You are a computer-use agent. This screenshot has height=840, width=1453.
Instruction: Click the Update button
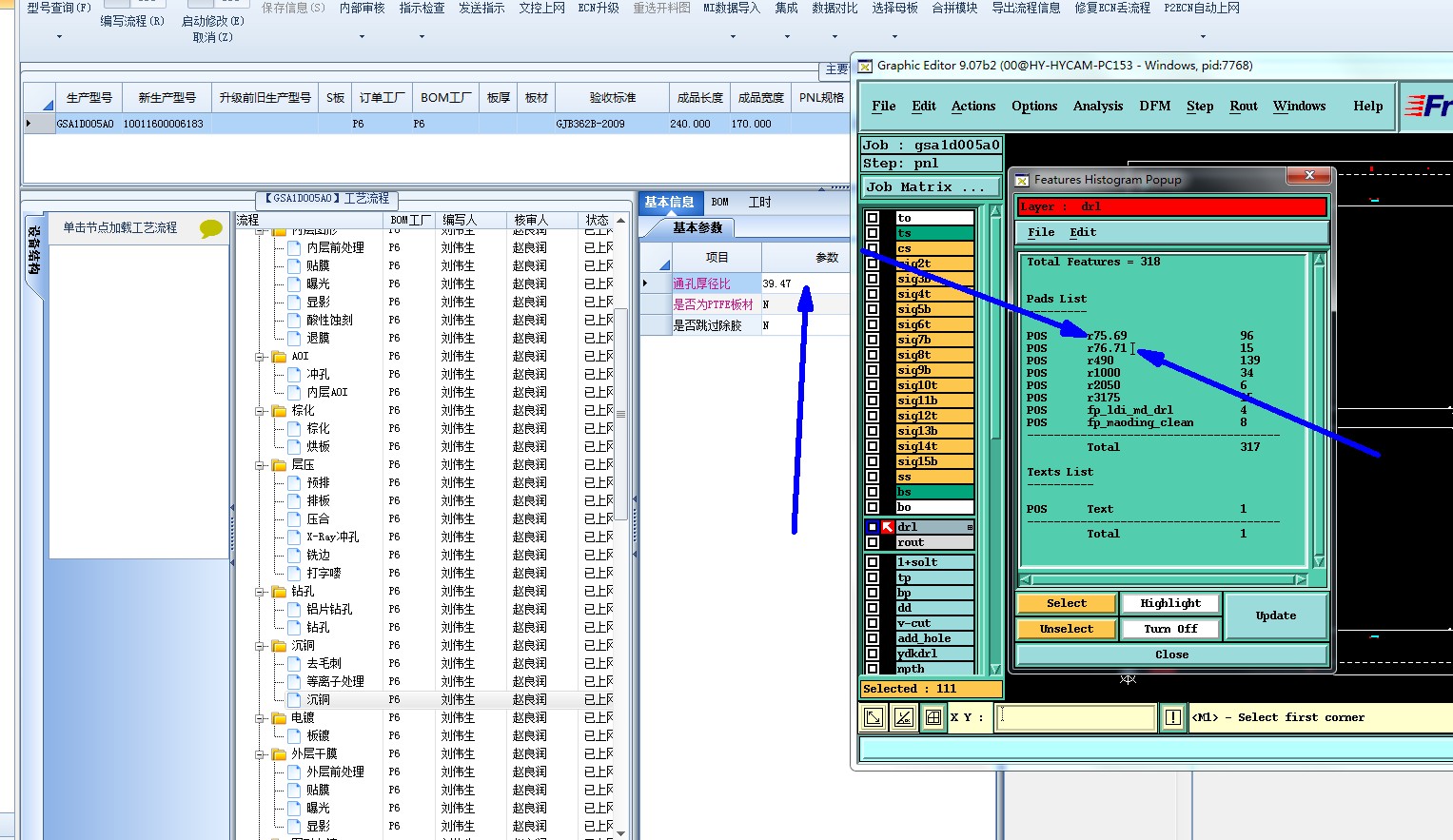1276,615
